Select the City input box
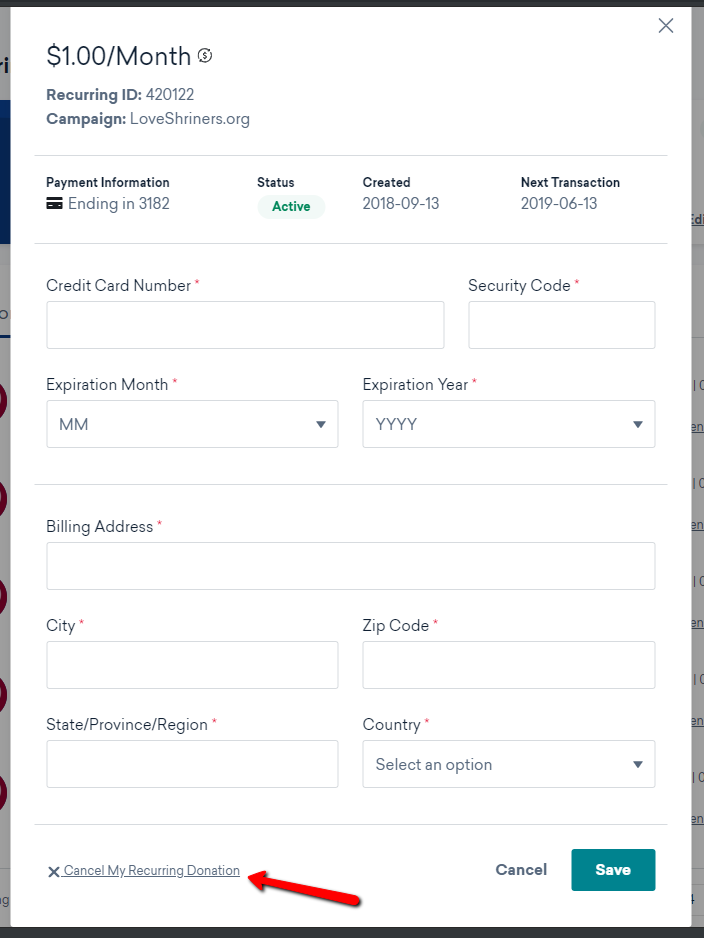704x938 pixels. click(x=193, y=665)
